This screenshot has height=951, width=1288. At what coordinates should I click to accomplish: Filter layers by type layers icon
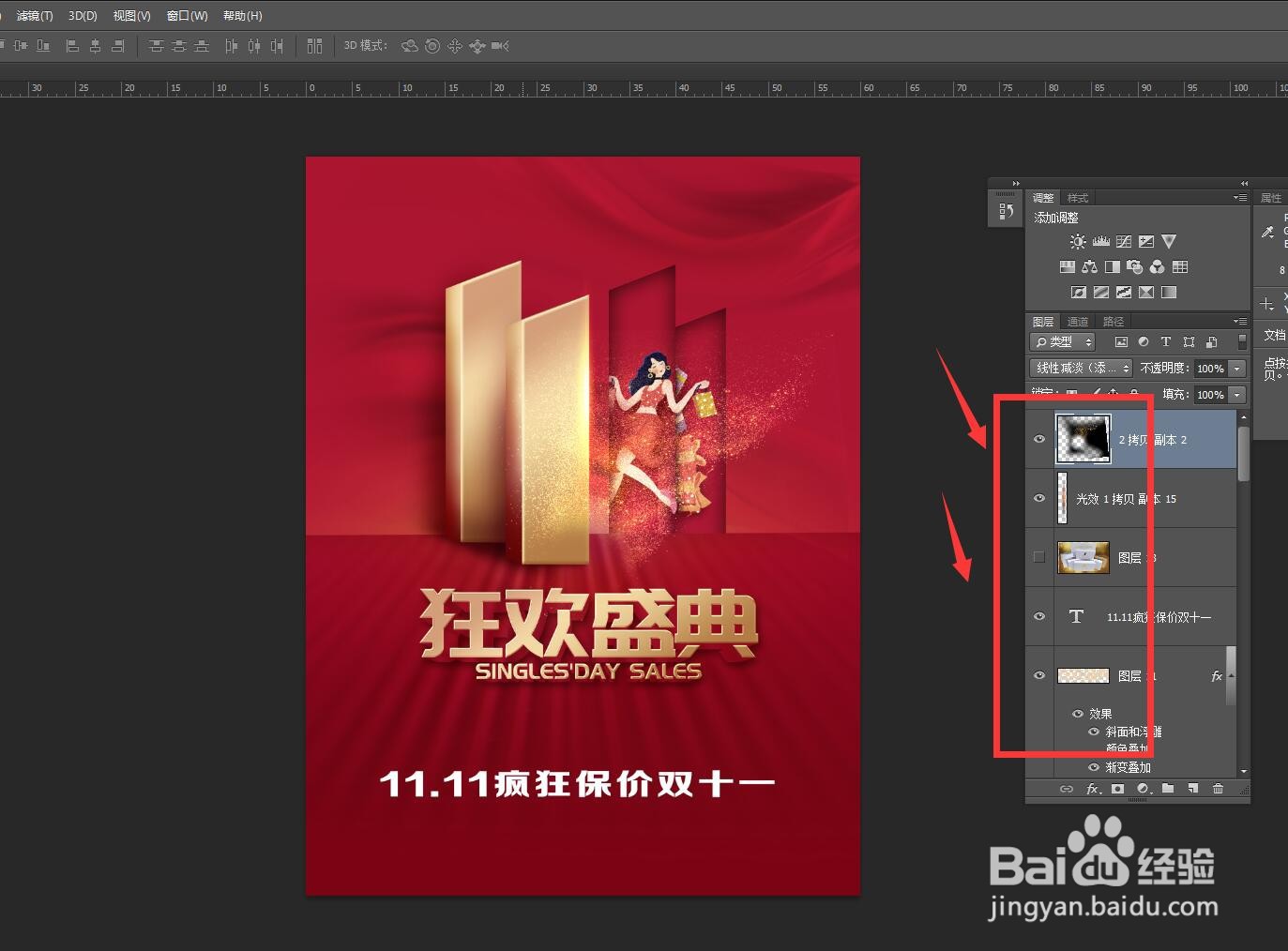[1166, 342]
